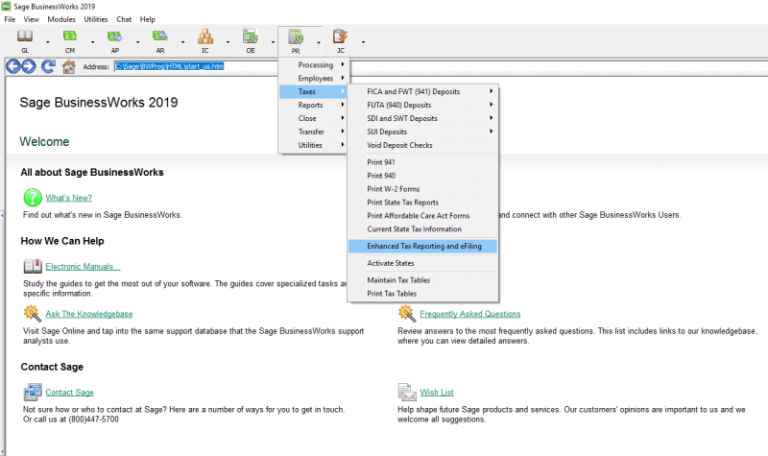This screenshot has width=768, height=456.
Task: Expand the Processing submenu
Action: click(x=315, y=65)
